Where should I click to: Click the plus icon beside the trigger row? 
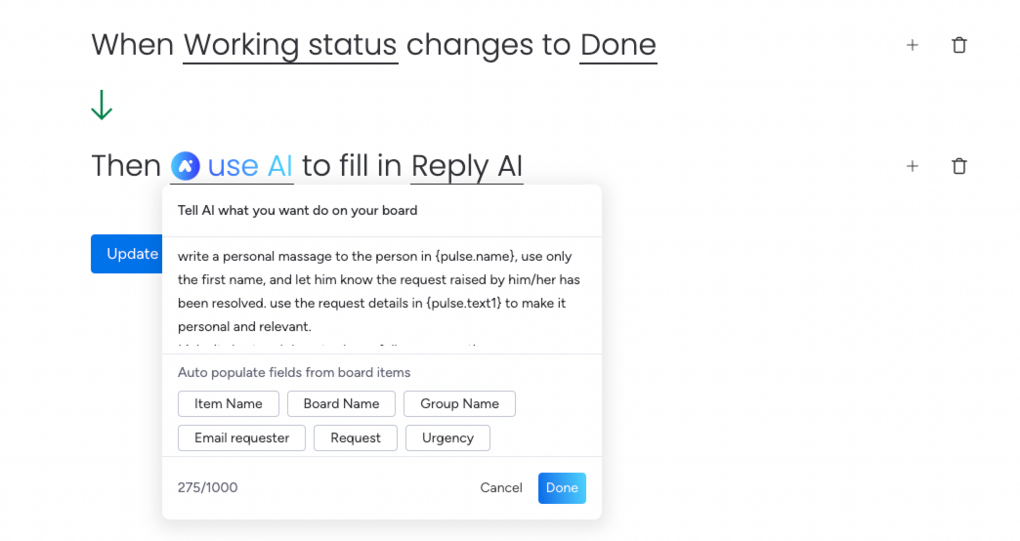click(x=912, y=45)
